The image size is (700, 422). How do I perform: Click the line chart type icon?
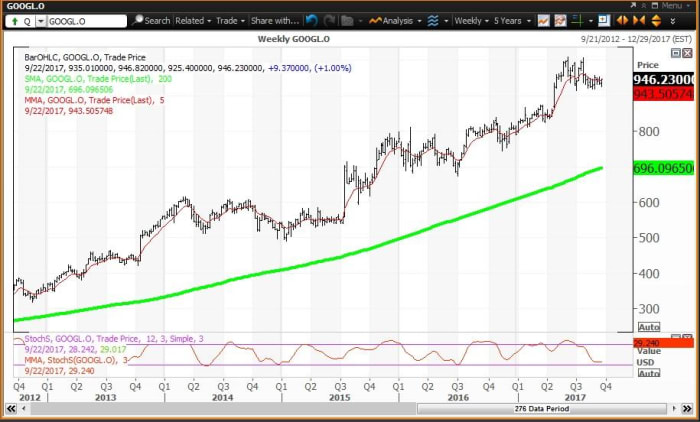point(543,20)
